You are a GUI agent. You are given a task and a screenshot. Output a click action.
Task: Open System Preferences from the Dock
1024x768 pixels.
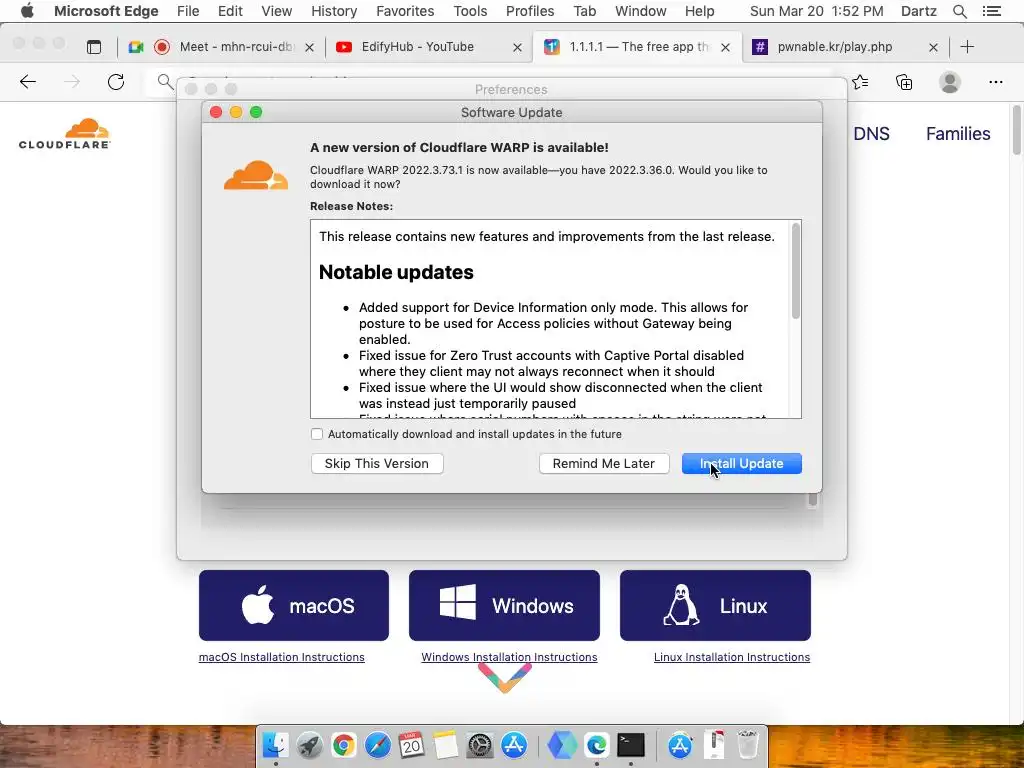479,744
